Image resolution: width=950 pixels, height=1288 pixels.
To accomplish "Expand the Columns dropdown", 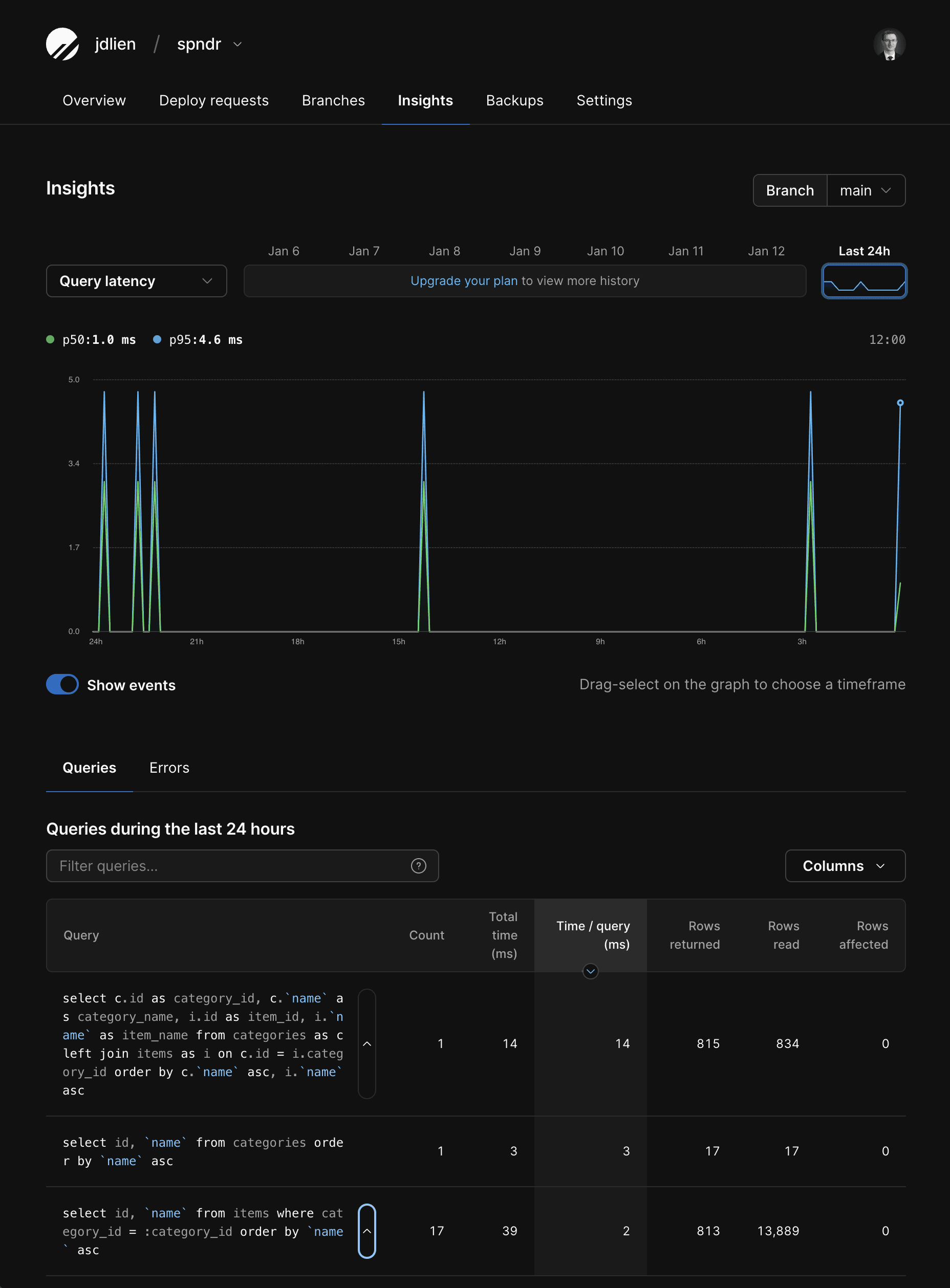I will [844, 865].
